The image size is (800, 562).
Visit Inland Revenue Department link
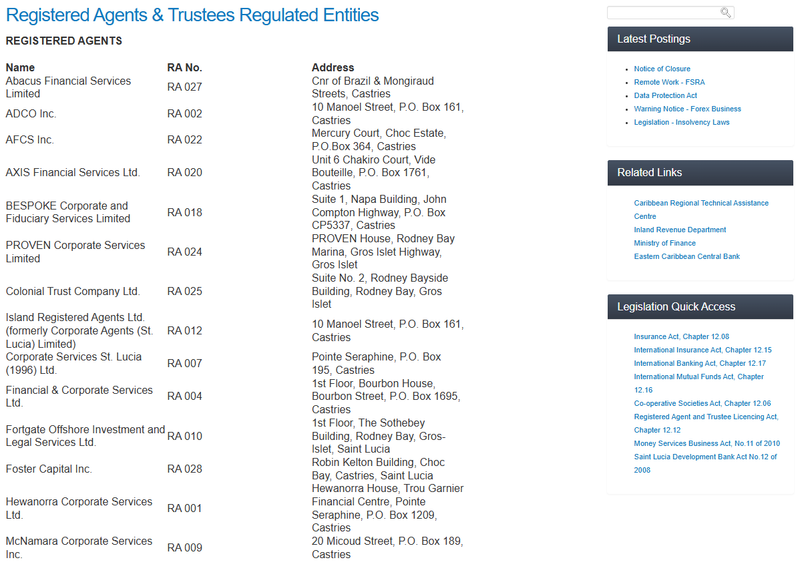[680, 229]
